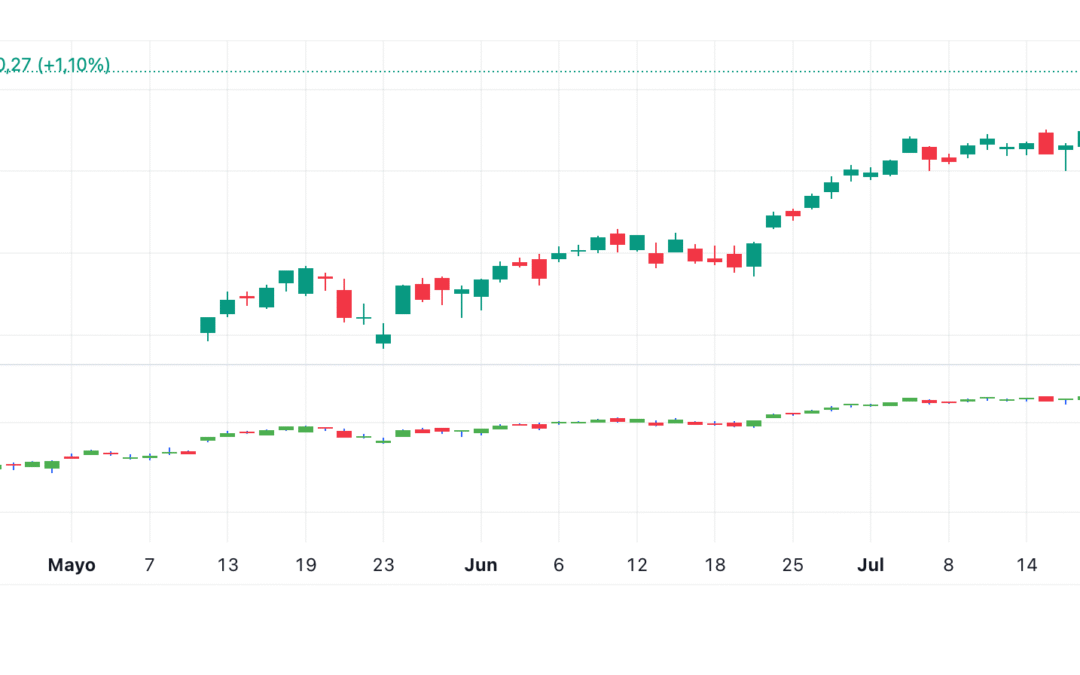Click the 'Mayo' label on time axis
The width and height of the screenshot is (1080, 675).
(72, 565)
